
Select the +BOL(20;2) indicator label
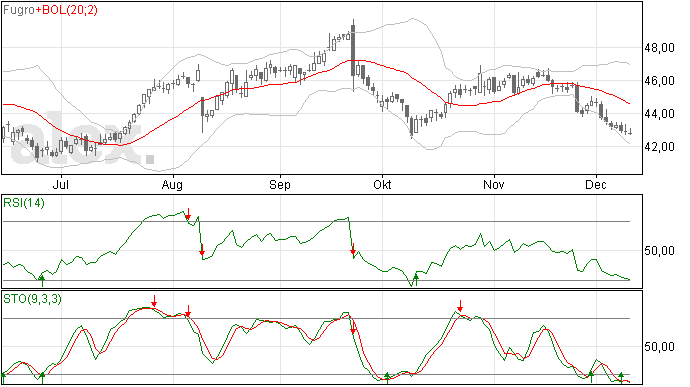[66, 10]
